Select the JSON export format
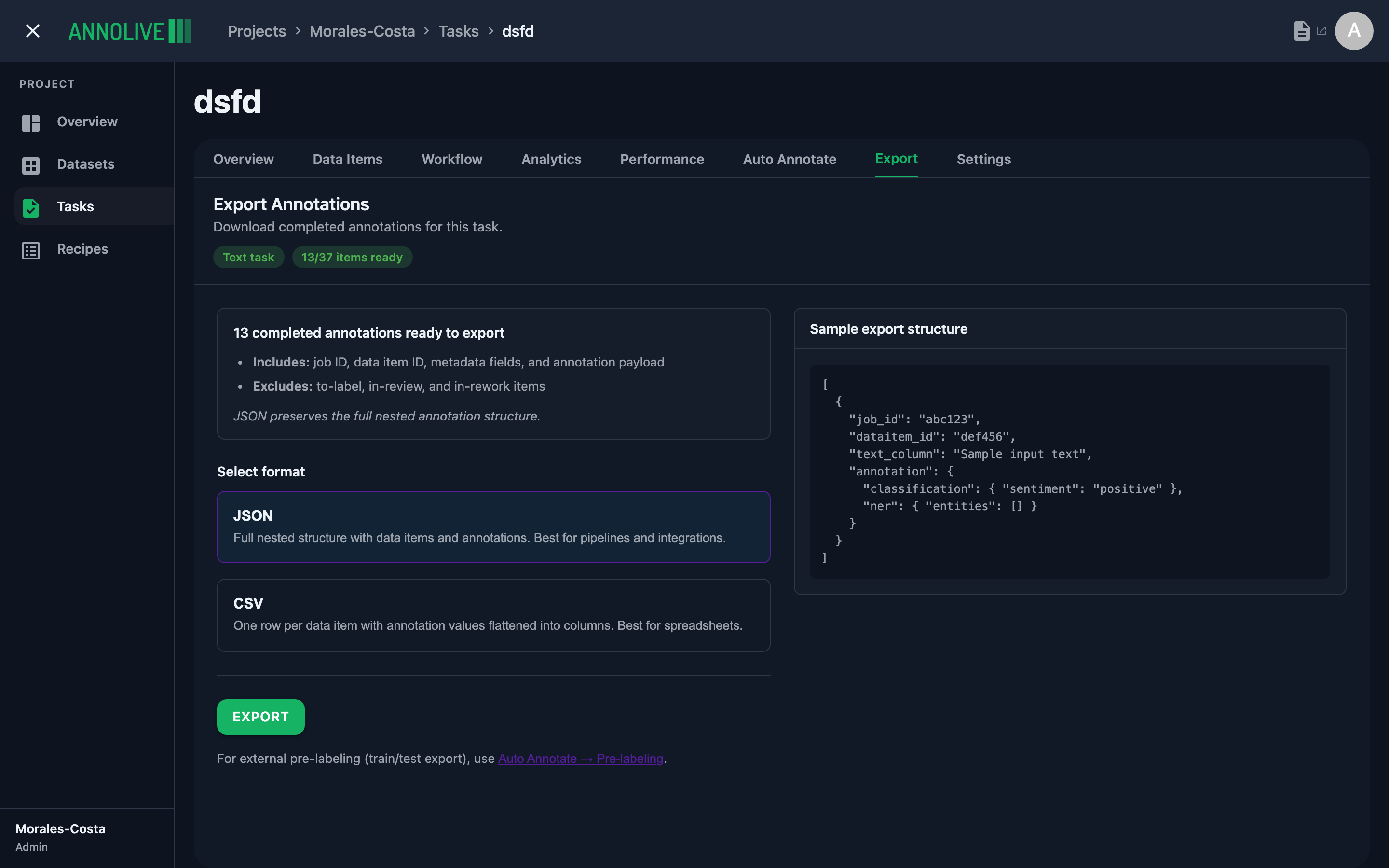 pos(493,527)
